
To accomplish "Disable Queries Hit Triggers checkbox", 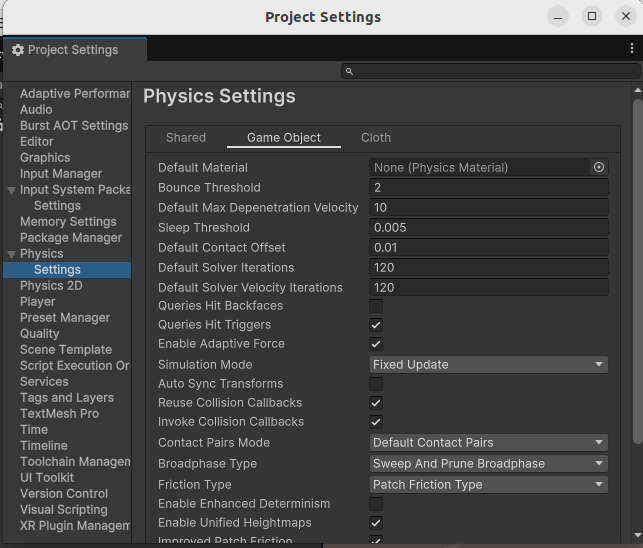I will (x=376, y=325).
